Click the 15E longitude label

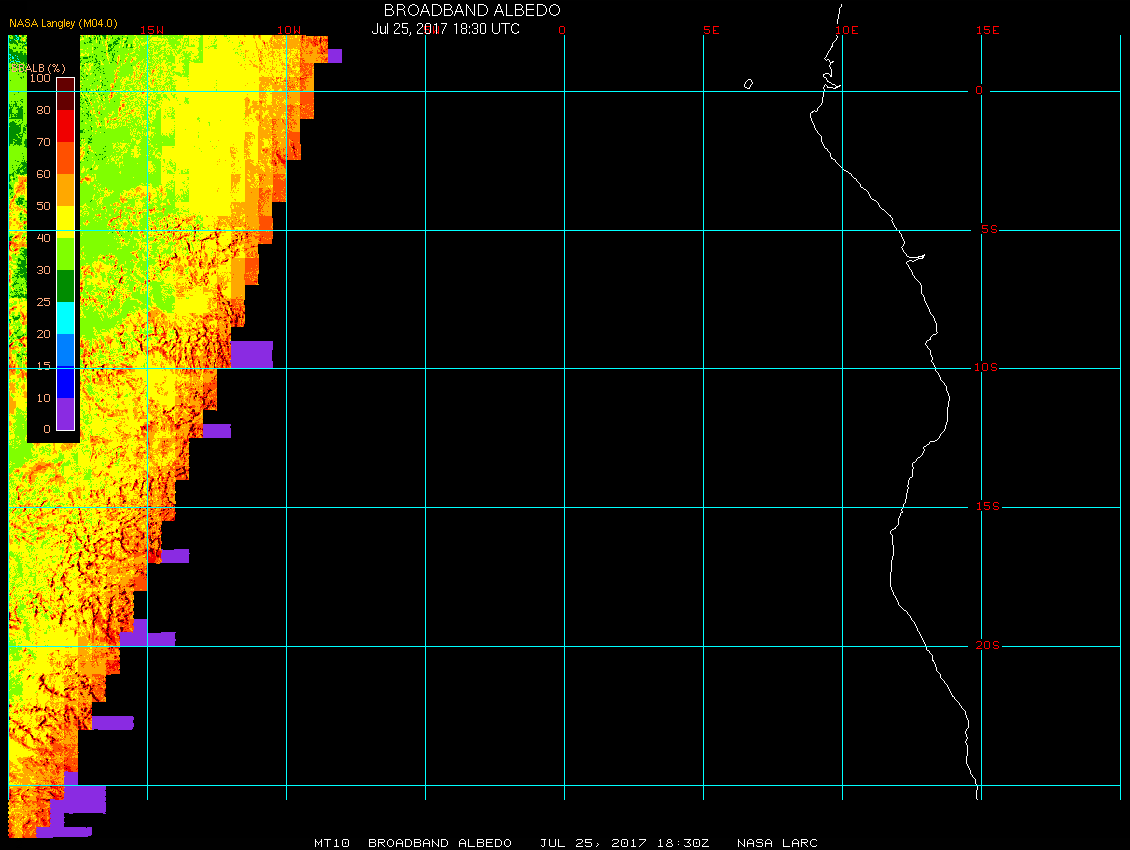point(988,30)
